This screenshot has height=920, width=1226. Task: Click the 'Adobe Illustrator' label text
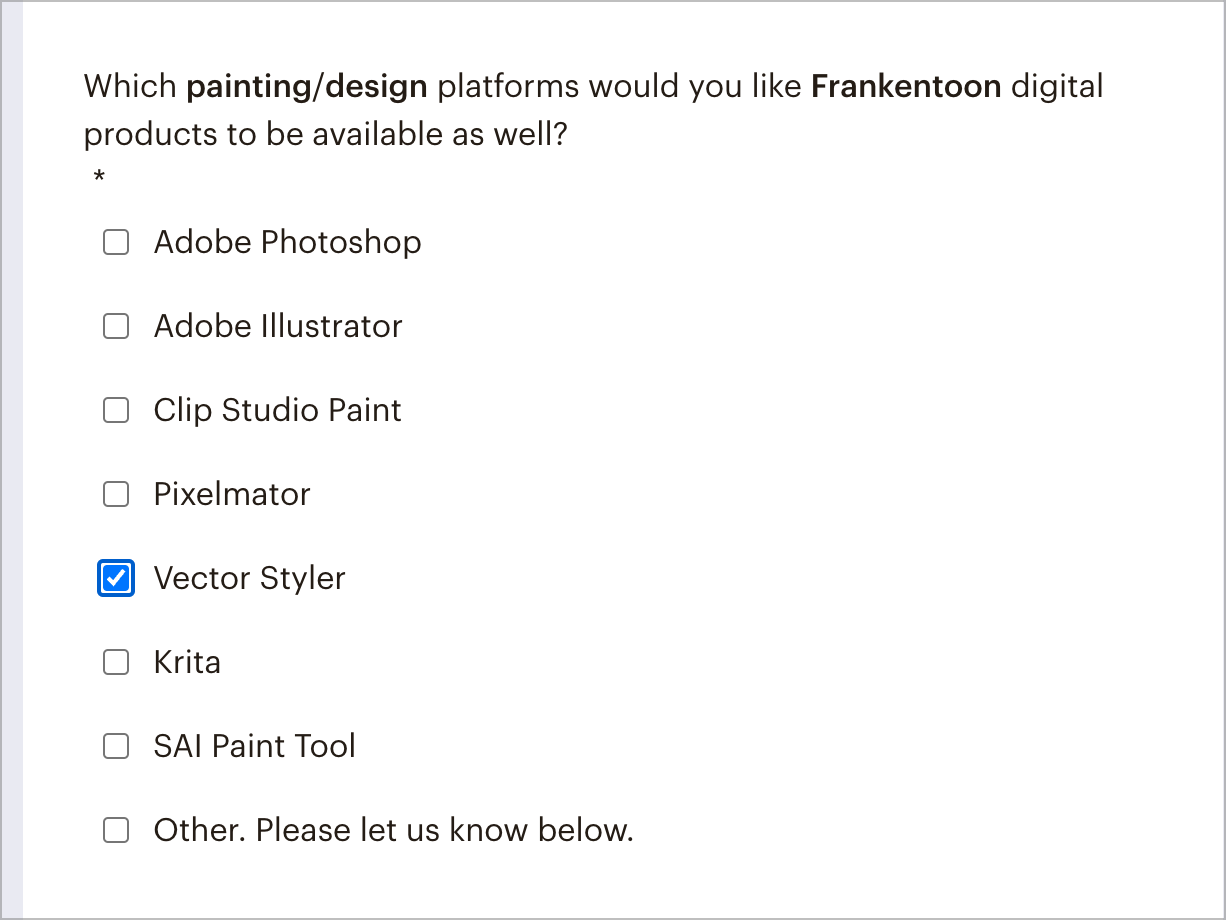coord(278,326)
